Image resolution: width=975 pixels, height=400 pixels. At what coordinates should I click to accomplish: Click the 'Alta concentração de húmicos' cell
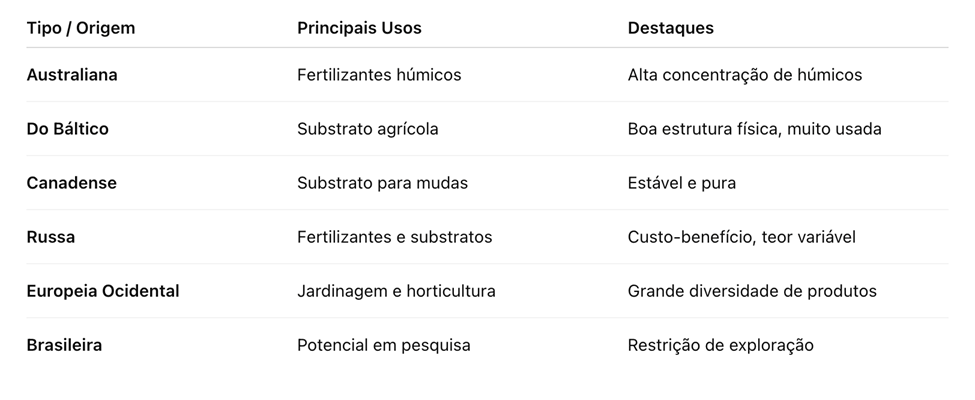(x=744, y=75)
